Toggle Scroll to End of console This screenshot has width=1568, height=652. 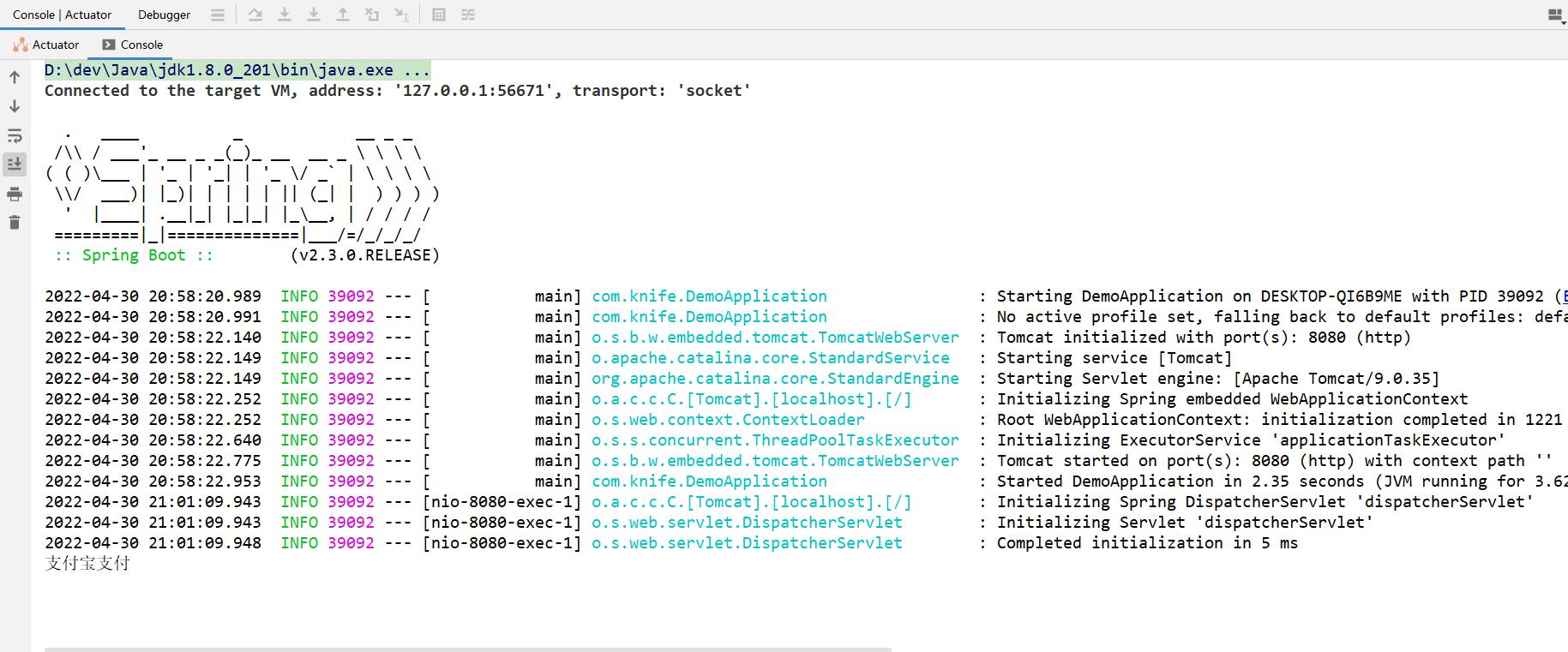pyautogui.click(x=15, y=164)
